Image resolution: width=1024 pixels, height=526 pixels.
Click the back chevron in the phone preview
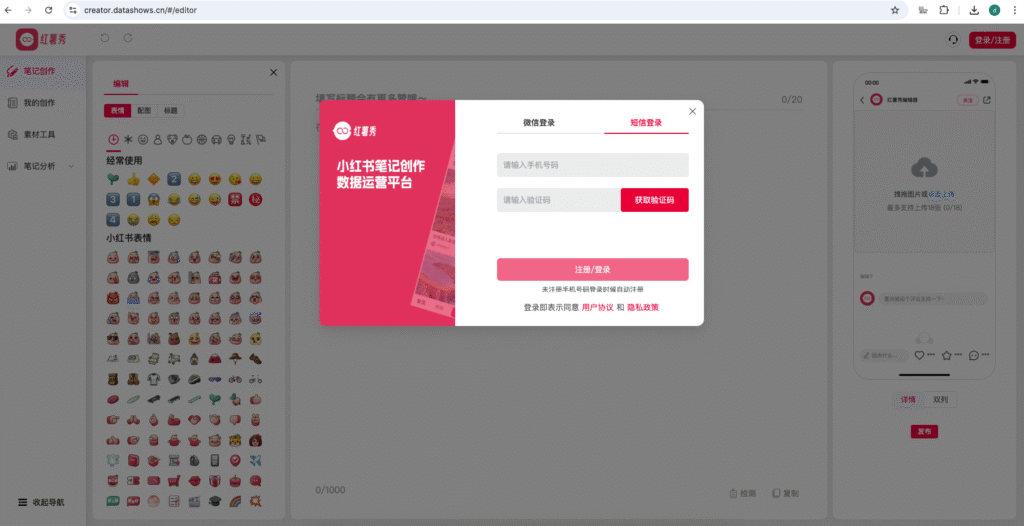(x=862, y=100)
